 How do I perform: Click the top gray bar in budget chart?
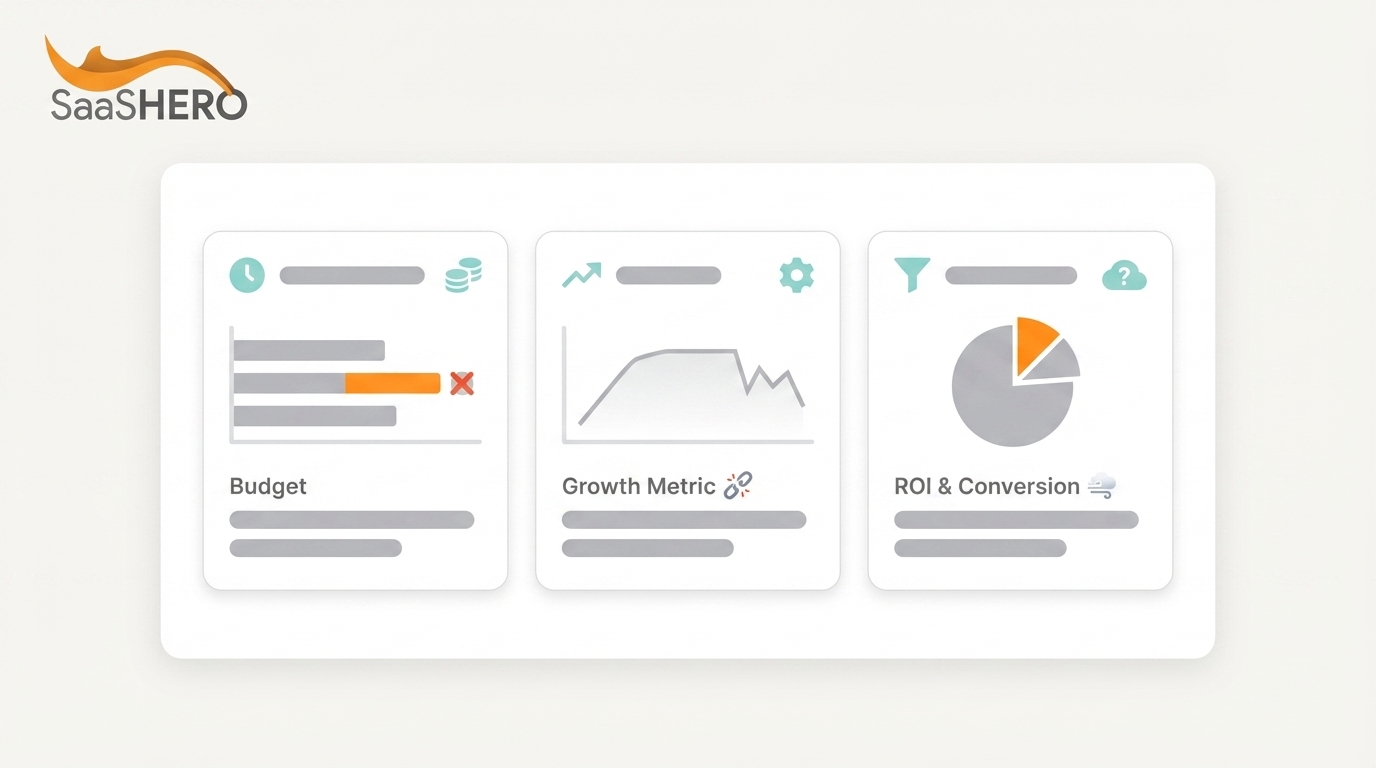point(309,350)
